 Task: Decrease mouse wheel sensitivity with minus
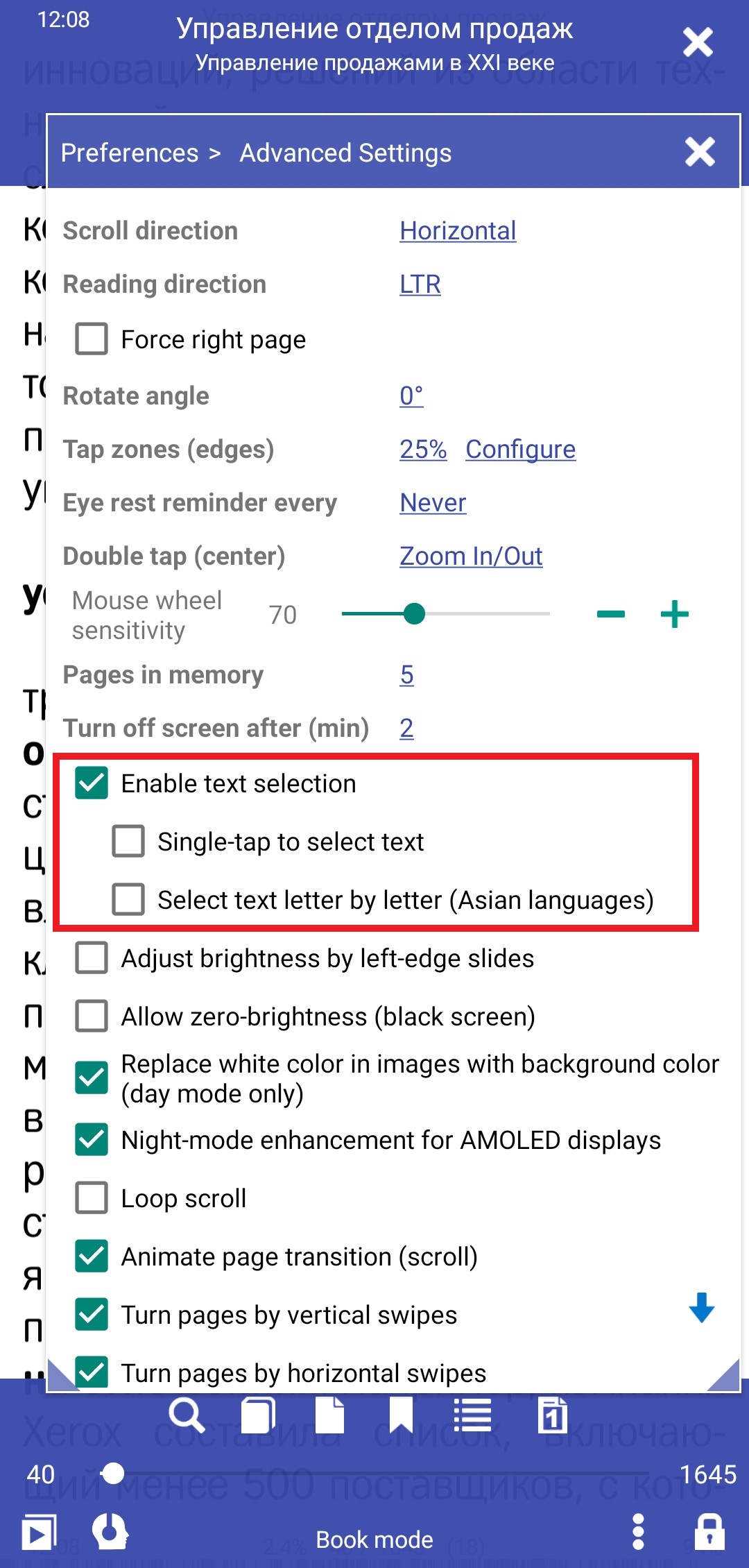610,615
